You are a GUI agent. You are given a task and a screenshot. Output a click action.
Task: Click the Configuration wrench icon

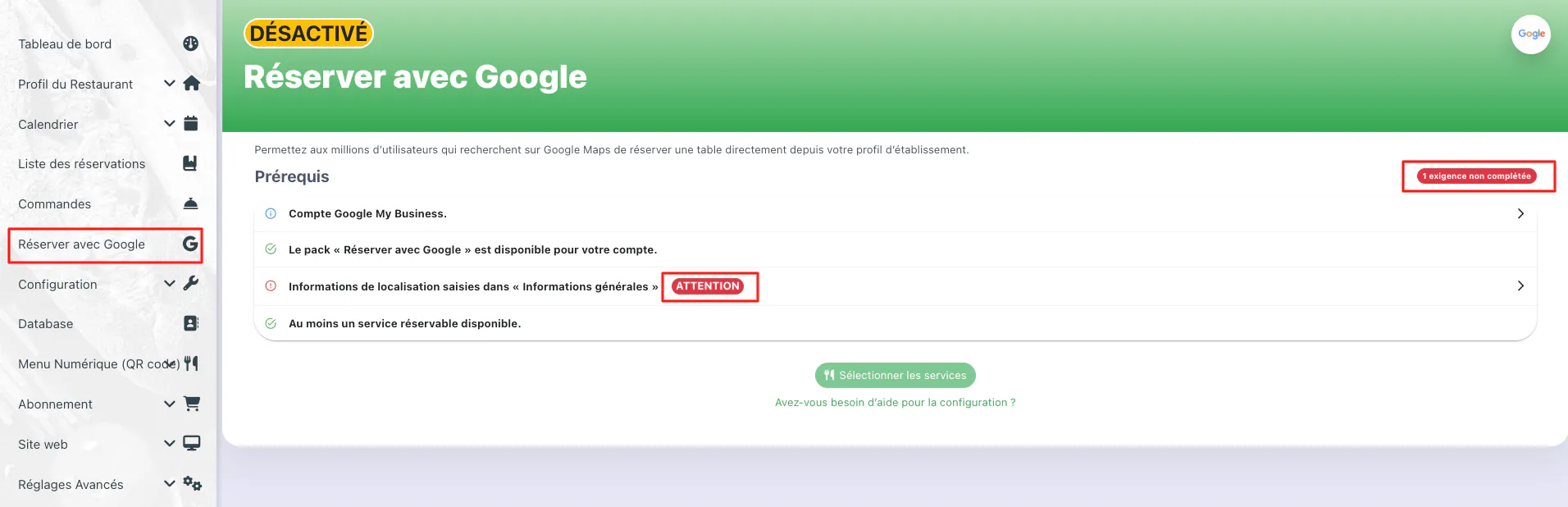[x=191, y=284]
